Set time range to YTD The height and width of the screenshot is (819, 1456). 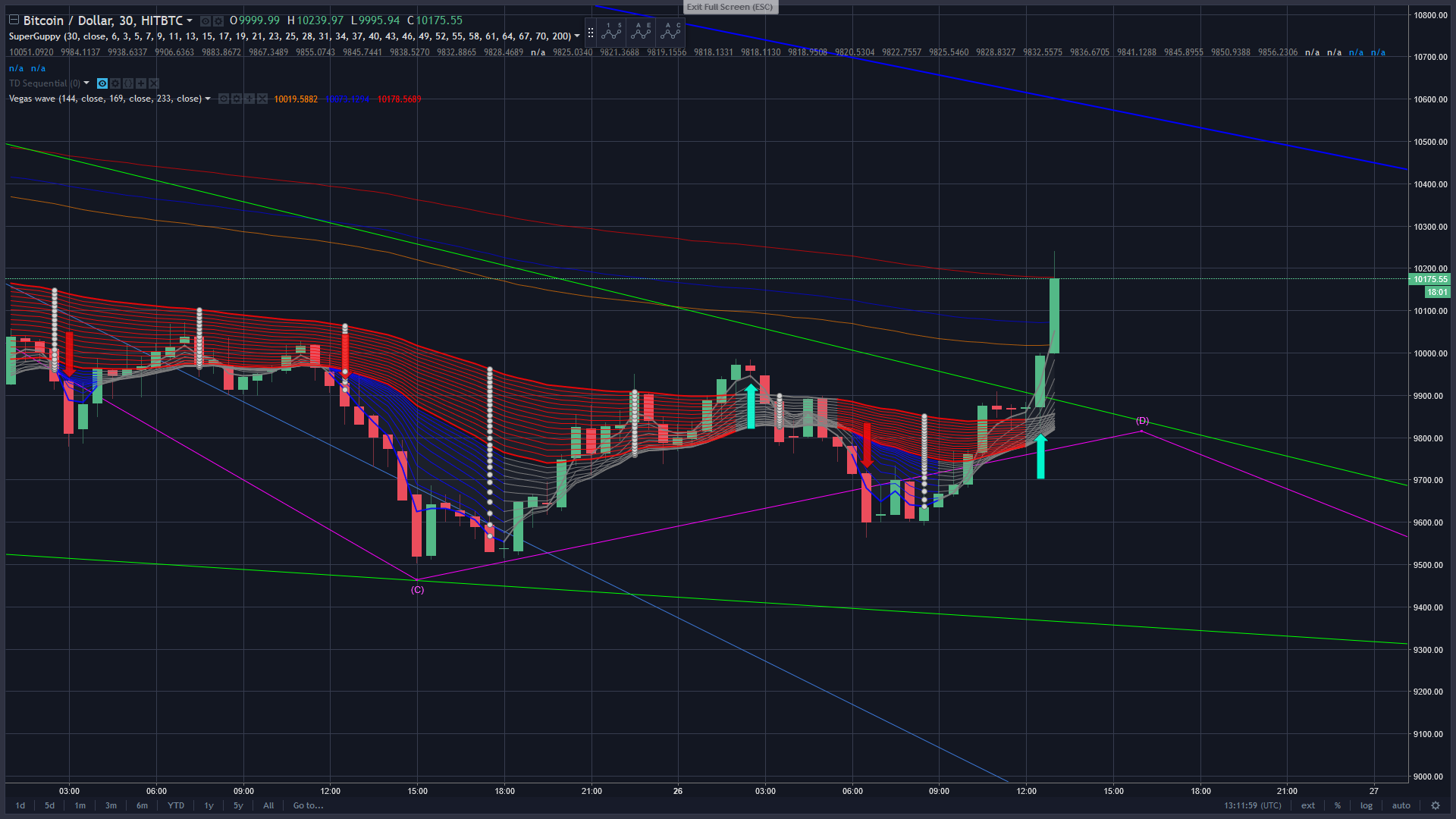(x=176, y=805)
